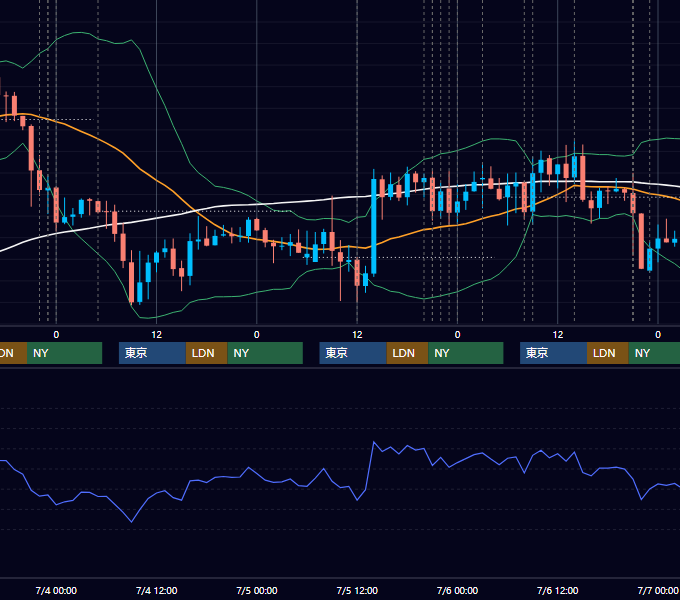Click the 7/5 12:00 date label
This screenshot has height=600, width=680.
pos(357,590)
